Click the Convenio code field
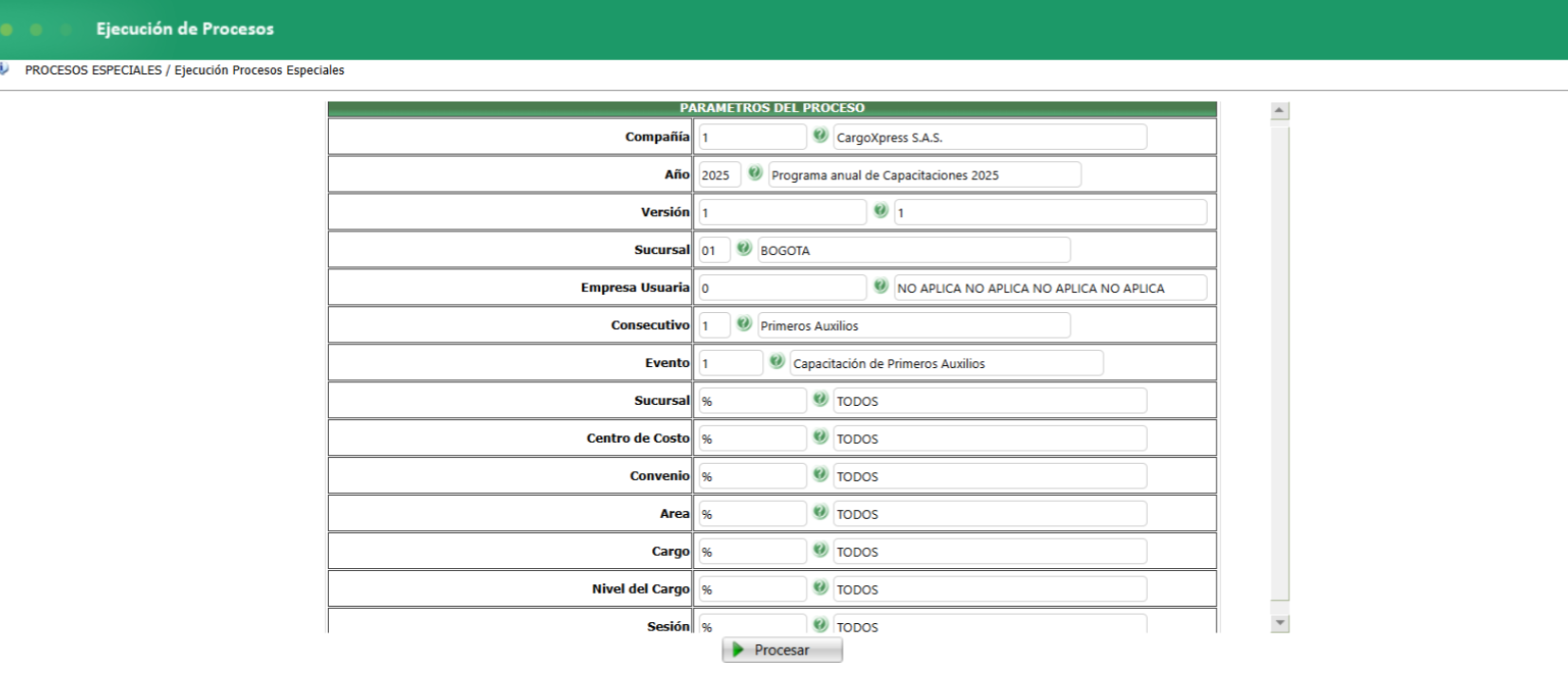Viewport: 1568px width, 680px height. click(x=753, y=475)
